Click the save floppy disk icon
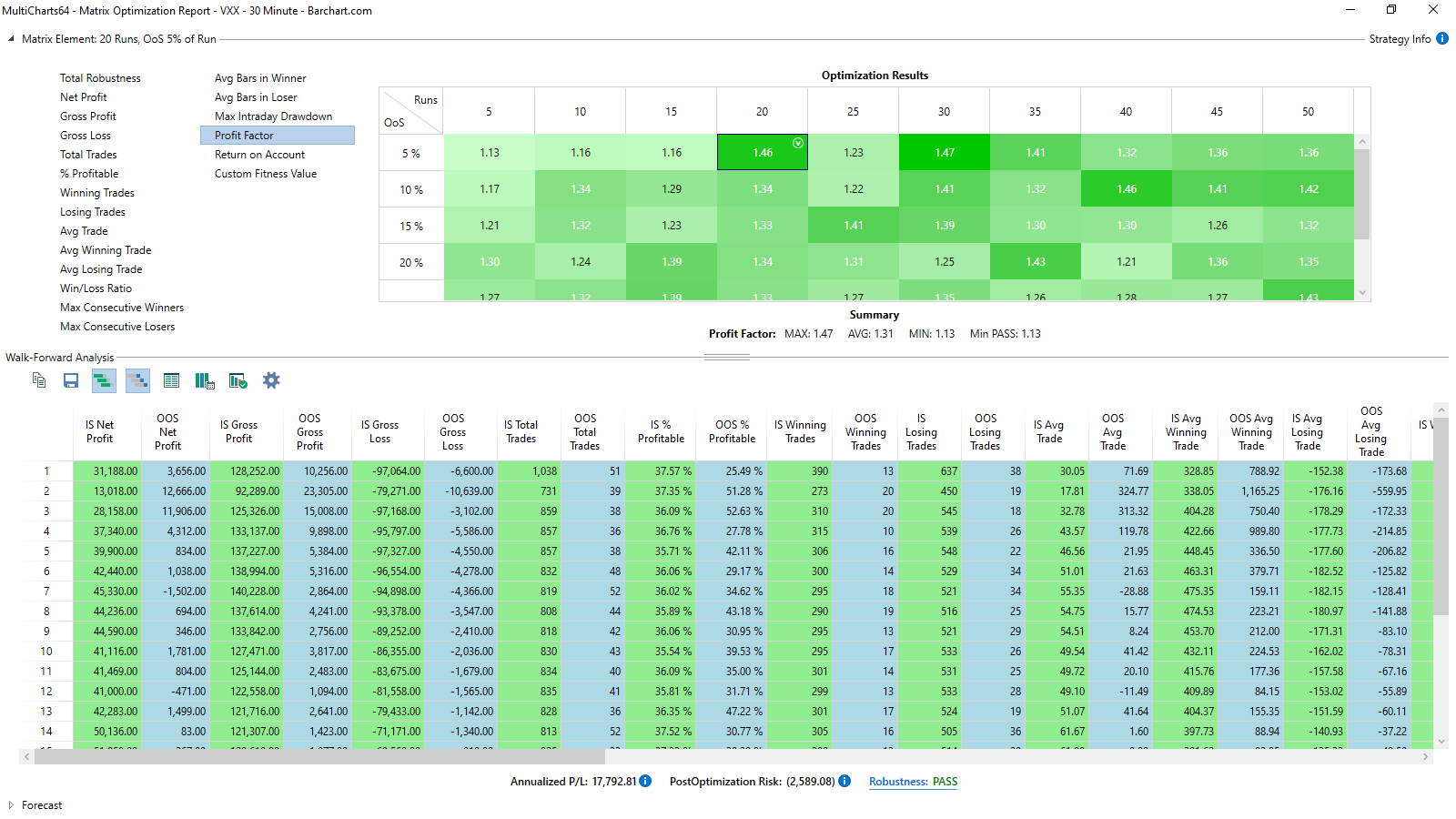 [x=71, y=380]
